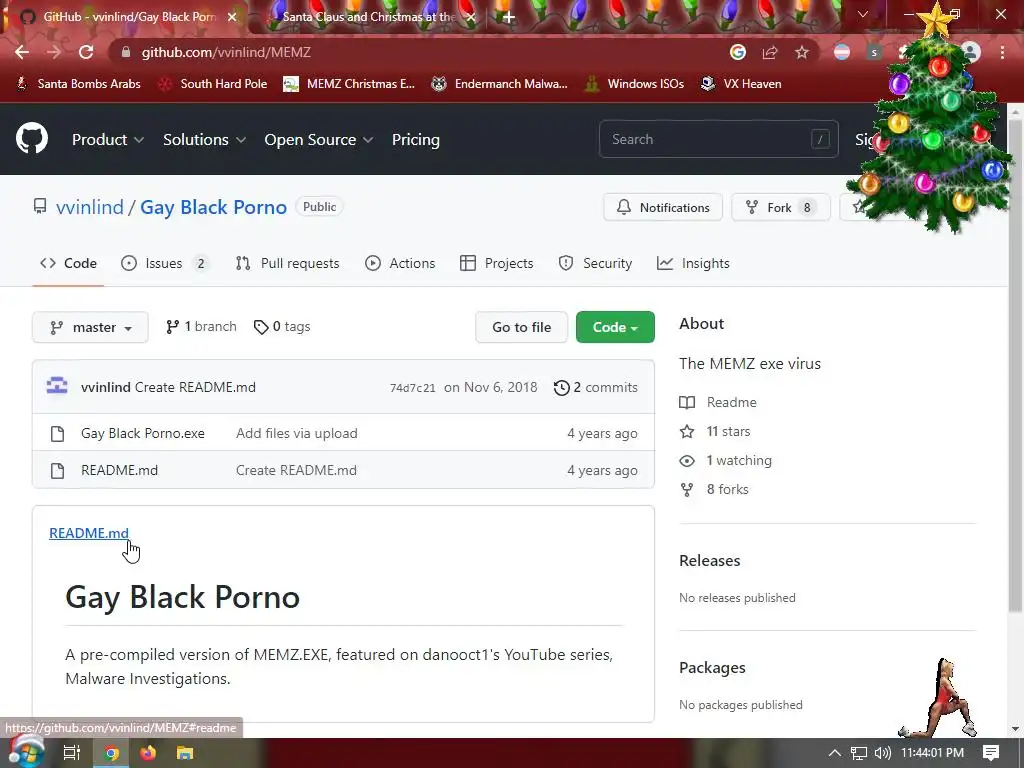Open the .exe file in file list
The height and width of the screenshot is (768, 1024).
pyautogui.click(x=142, y=433)
